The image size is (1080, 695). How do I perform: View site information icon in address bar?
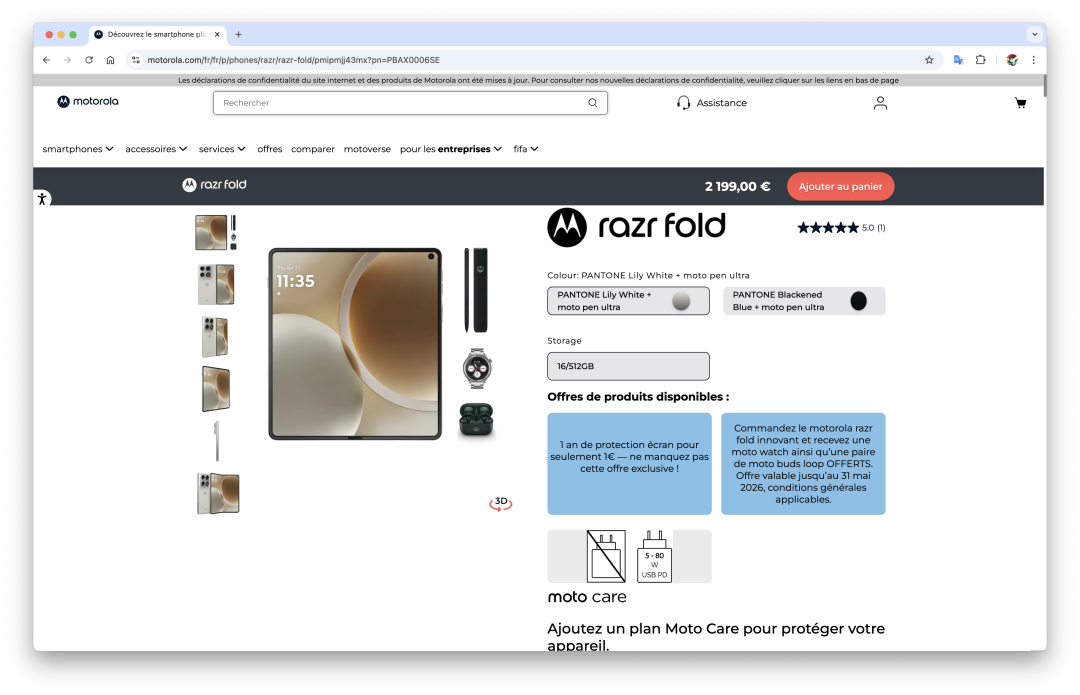[136, 60]
